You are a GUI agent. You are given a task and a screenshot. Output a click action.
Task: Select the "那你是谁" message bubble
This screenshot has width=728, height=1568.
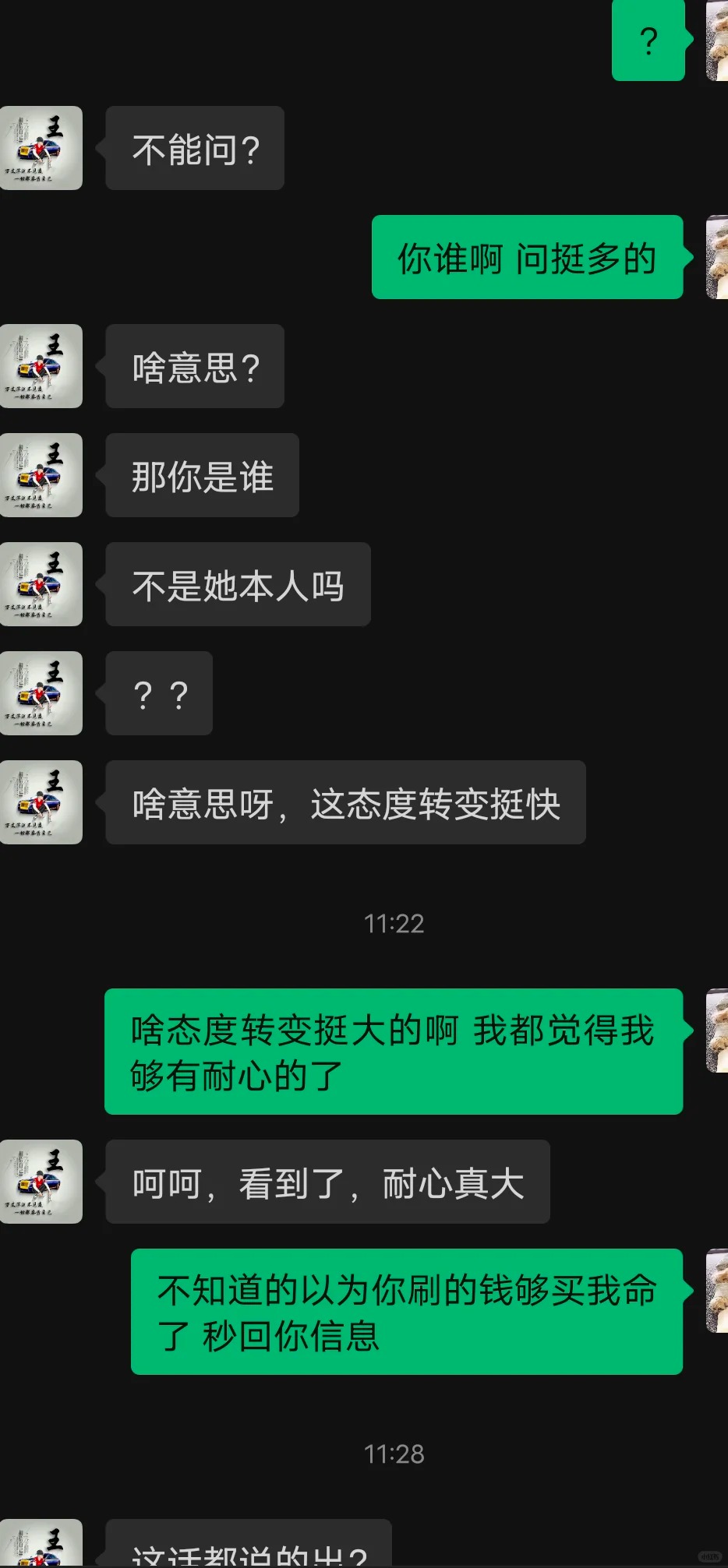[202, 475]
